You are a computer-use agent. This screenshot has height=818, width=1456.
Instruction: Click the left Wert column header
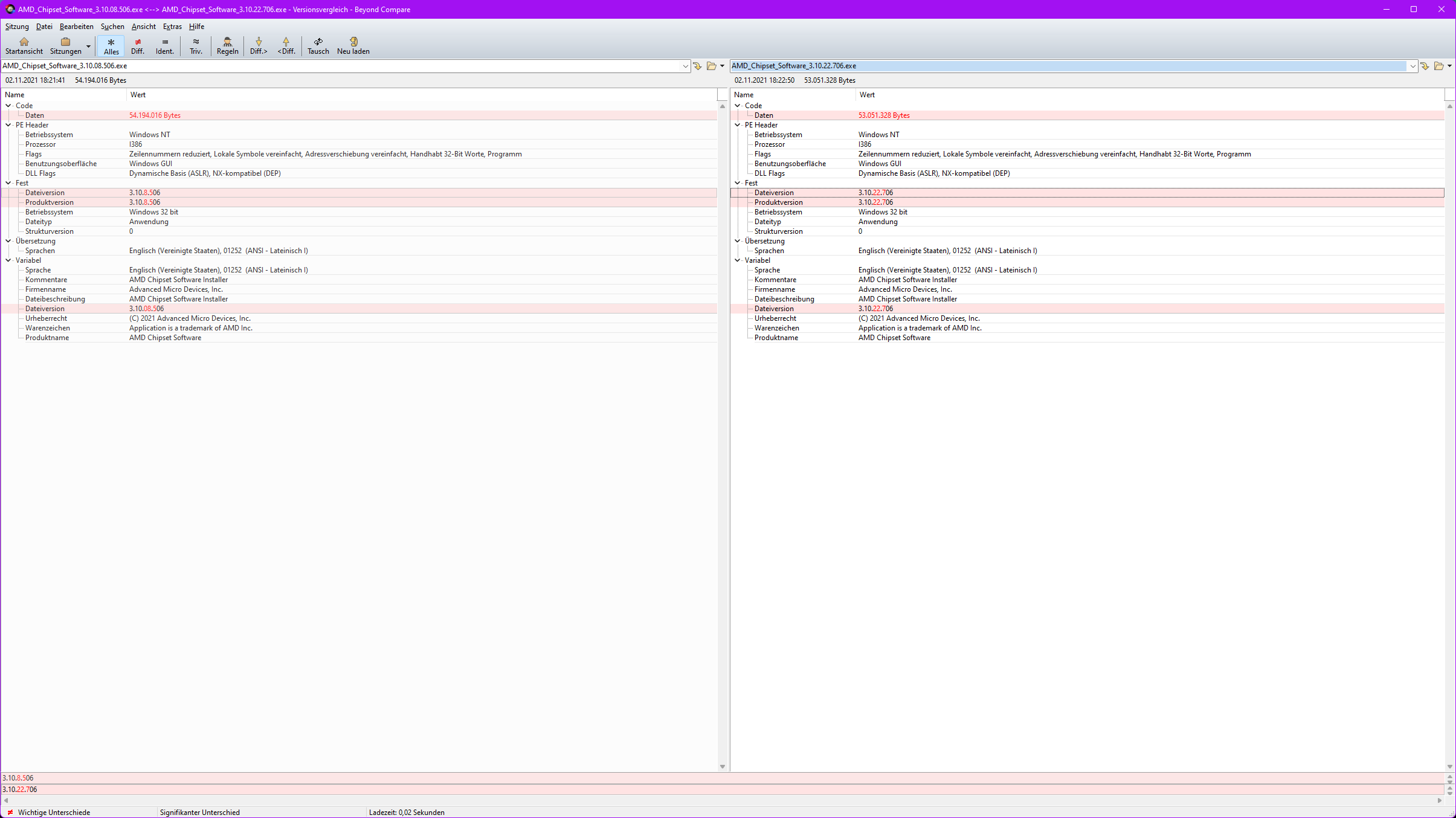tap(138, 95)
